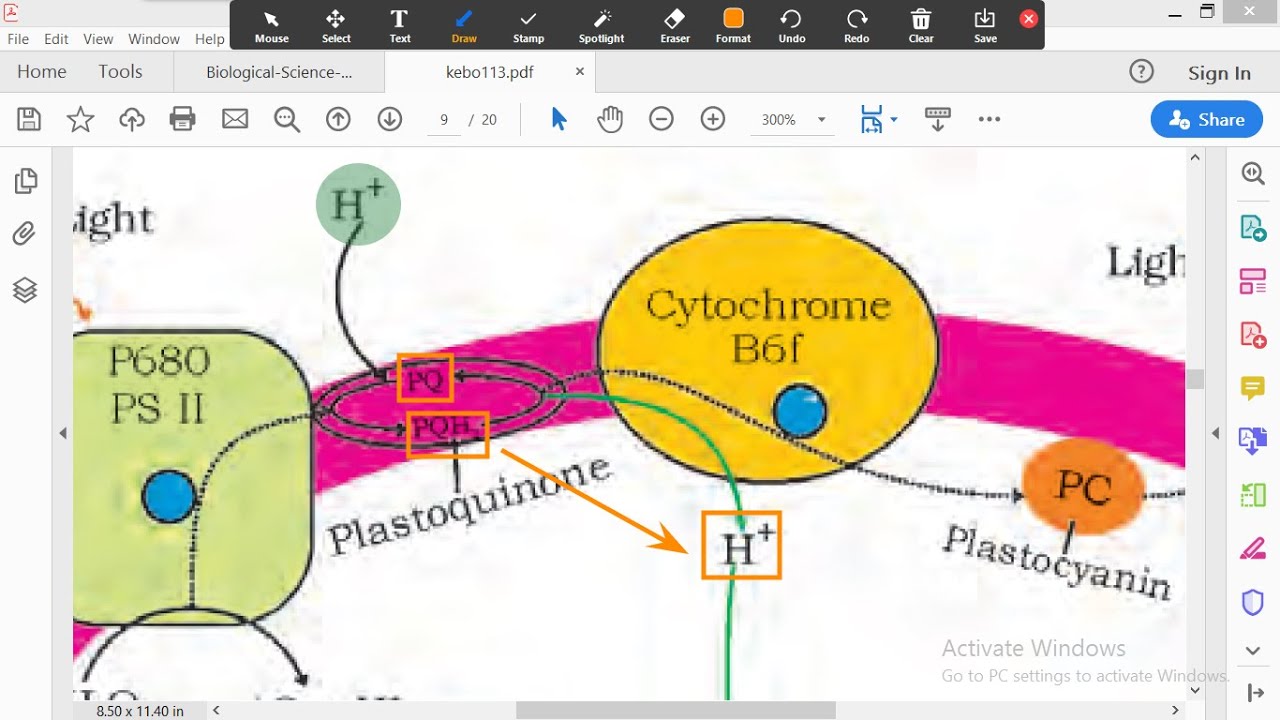Expand the left navigation pane arrow
Screen dimensions: 1280x720
(x=63, y=433)
